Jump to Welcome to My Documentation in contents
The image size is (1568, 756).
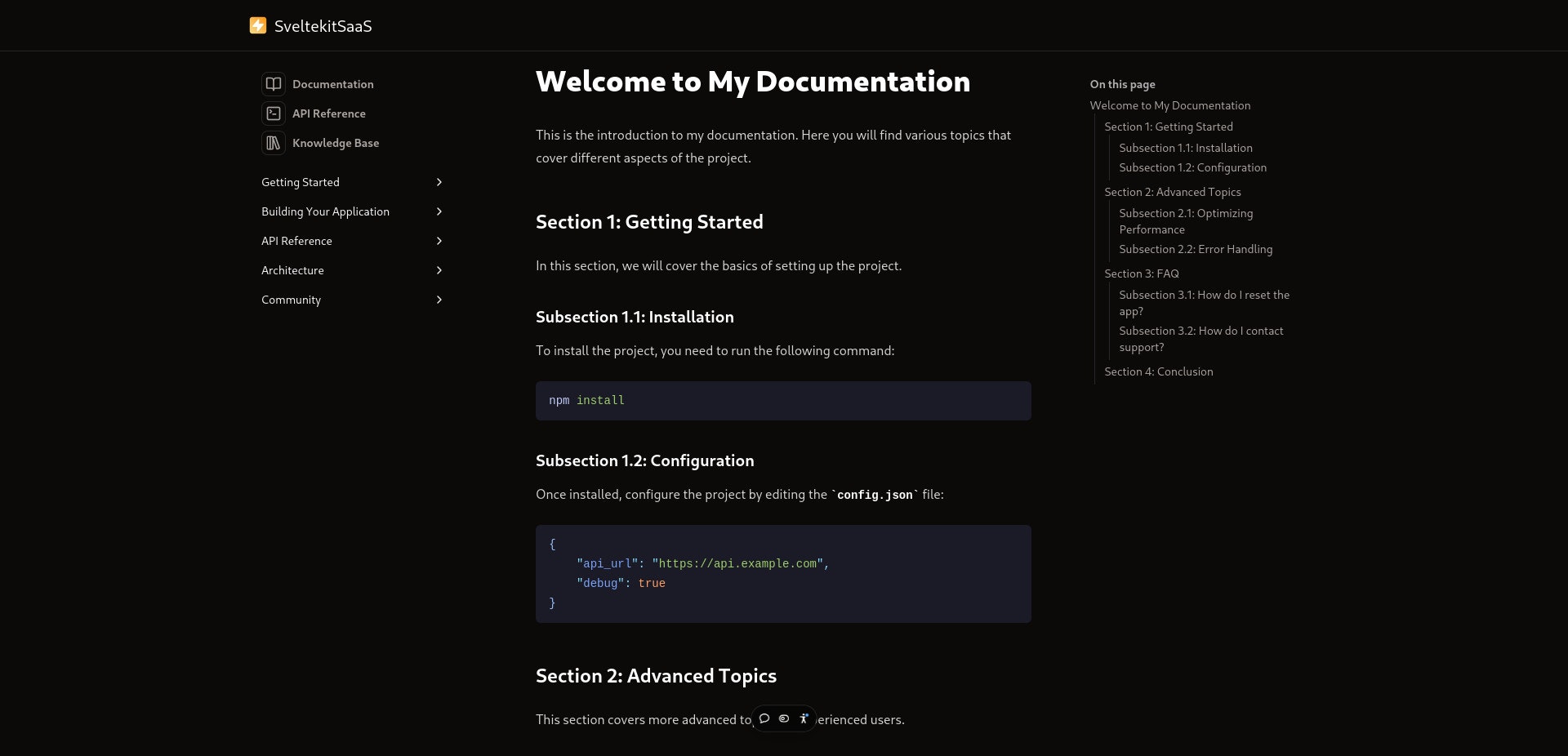pyautogui.click(x=1170, y=105)
